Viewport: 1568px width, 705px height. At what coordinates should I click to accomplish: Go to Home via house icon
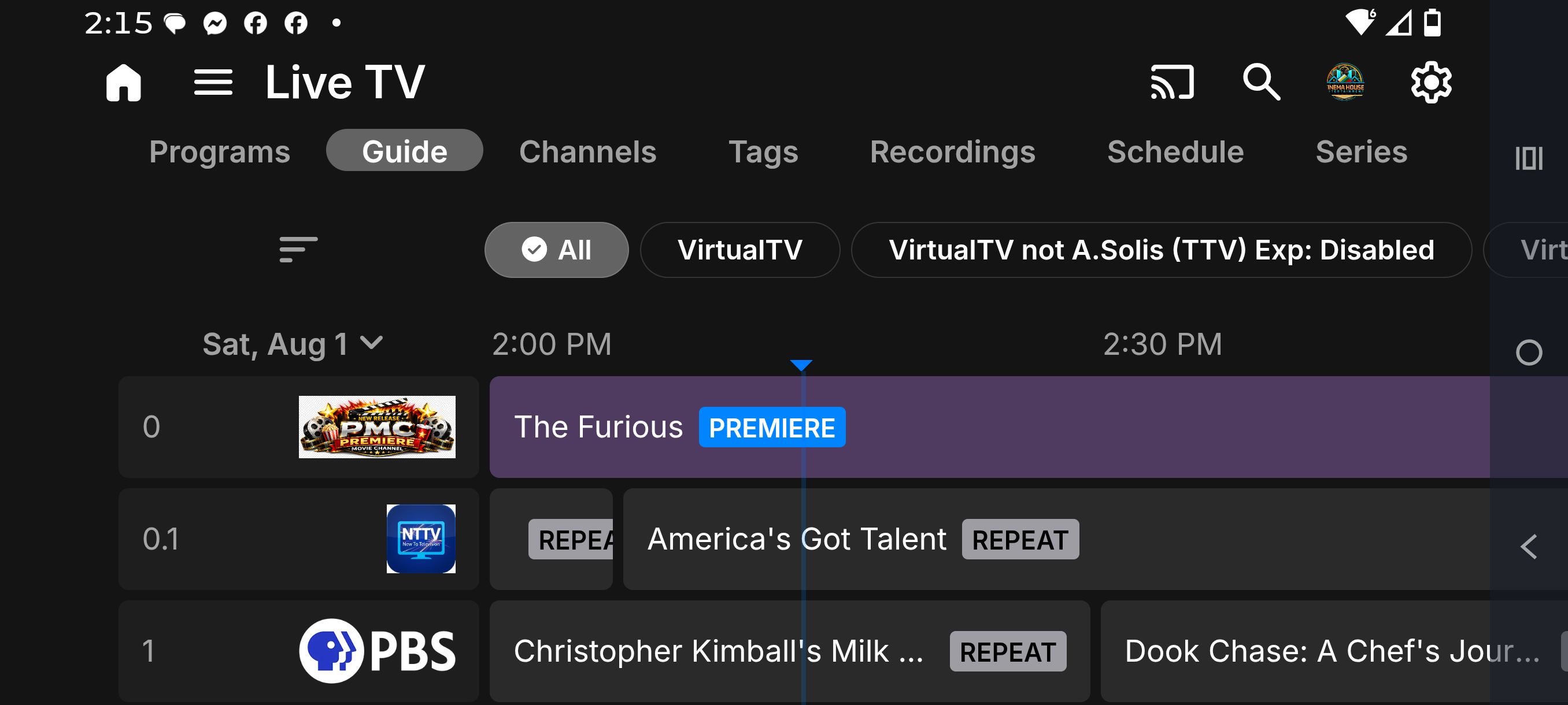(124, 83)
